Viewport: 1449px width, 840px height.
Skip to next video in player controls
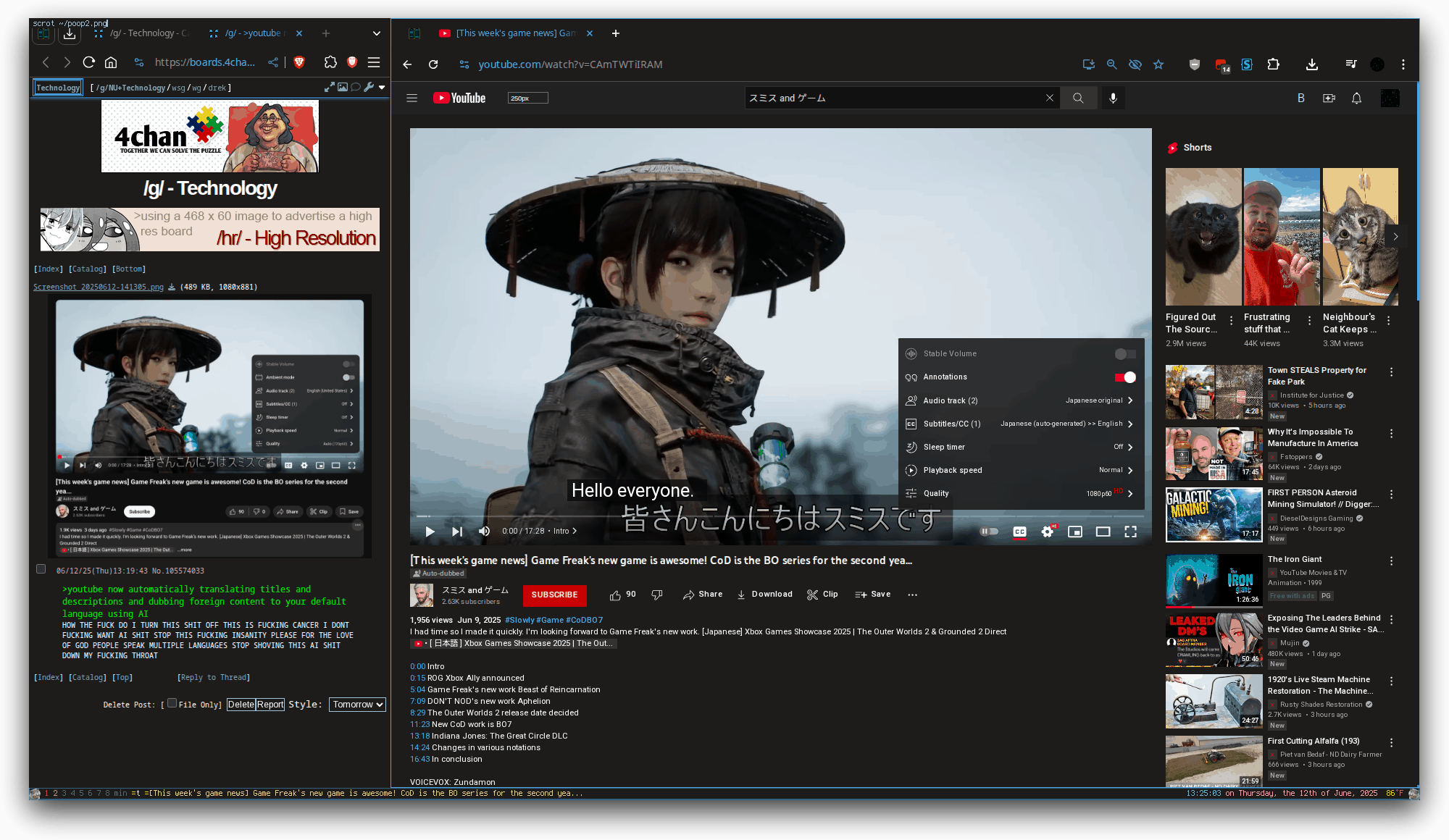click(457, 532)
